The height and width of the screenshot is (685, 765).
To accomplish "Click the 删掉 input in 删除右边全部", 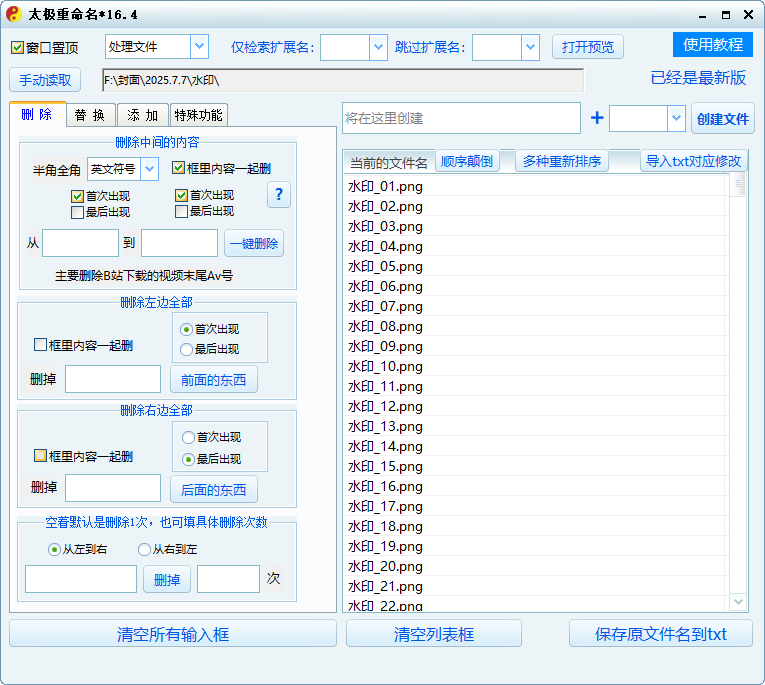I will click(113, 488).
